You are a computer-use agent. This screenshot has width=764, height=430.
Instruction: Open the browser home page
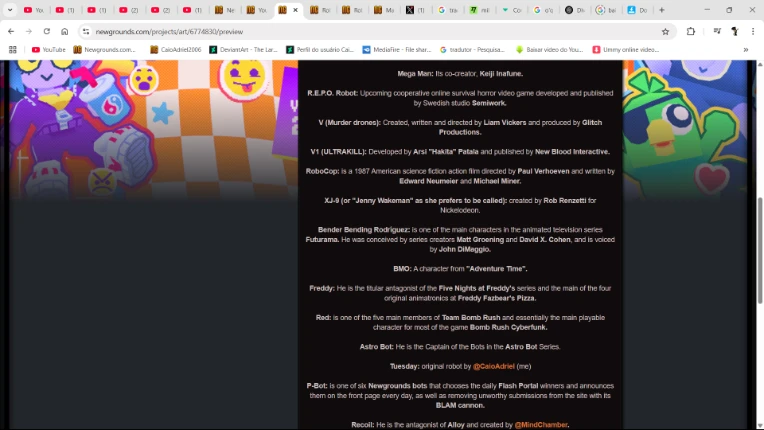point(64,31)
